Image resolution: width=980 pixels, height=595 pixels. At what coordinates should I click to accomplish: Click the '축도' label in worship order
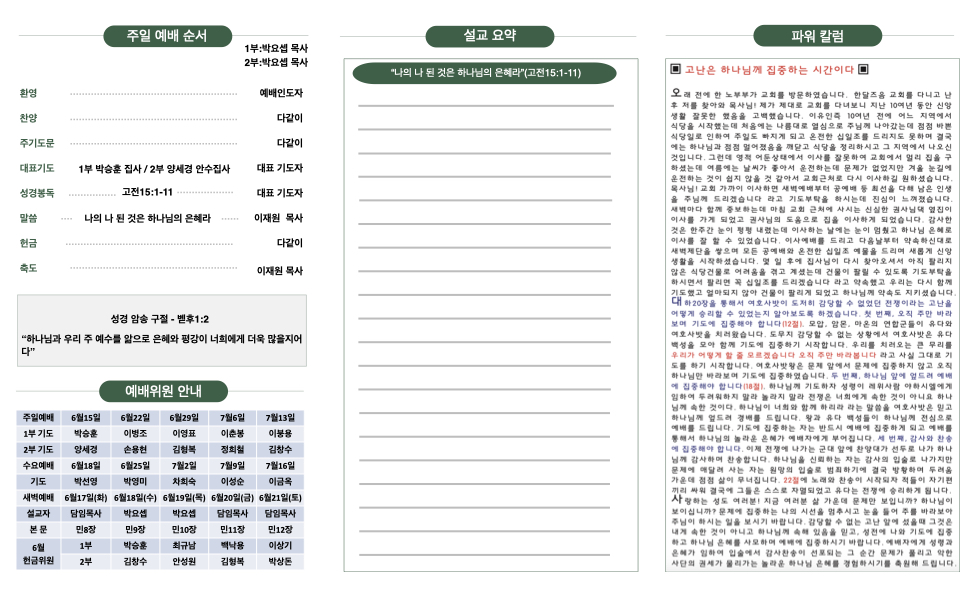pyautogui.click(x=28, y=268)
